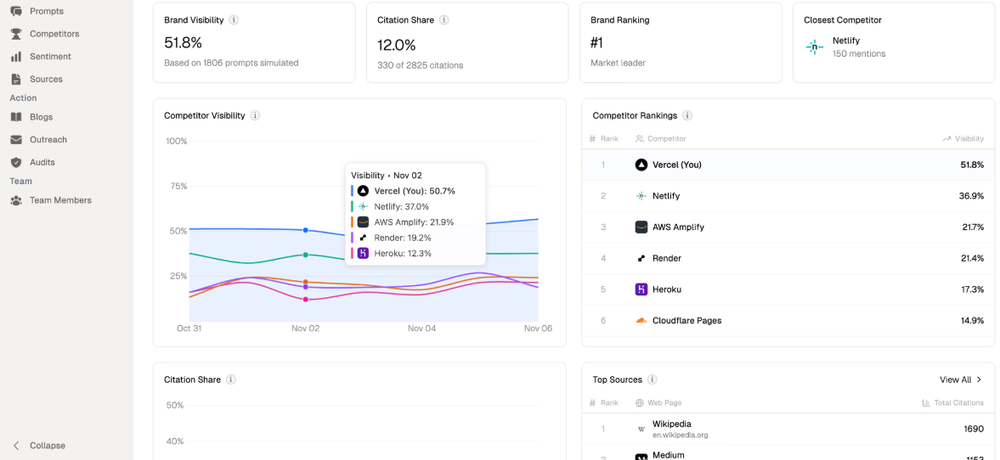This screenshot has width=1000, height=460.
Task: Click the Competitor Visibility info icon
Action: coord(255,116)
